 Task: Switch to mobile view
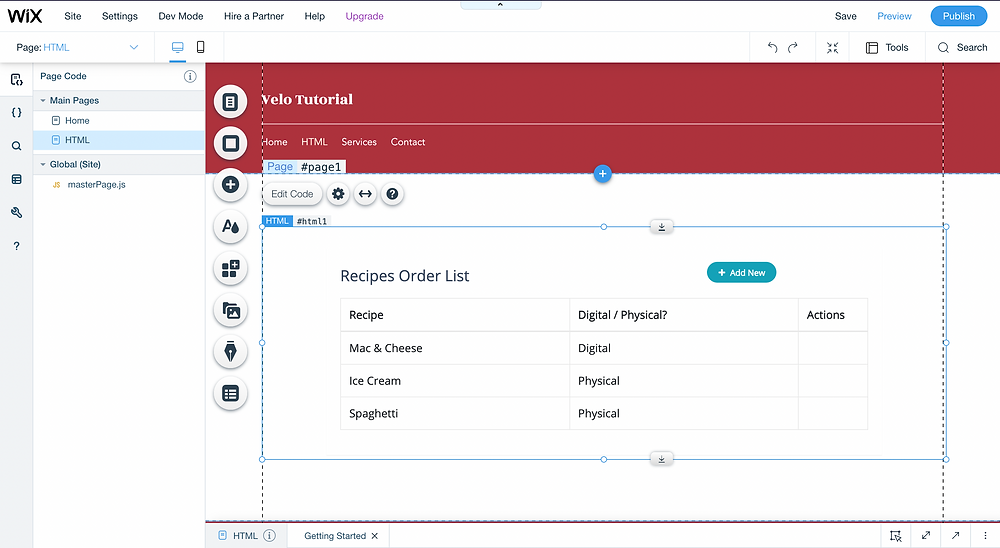pyautogui.click(x=200, y=47)
